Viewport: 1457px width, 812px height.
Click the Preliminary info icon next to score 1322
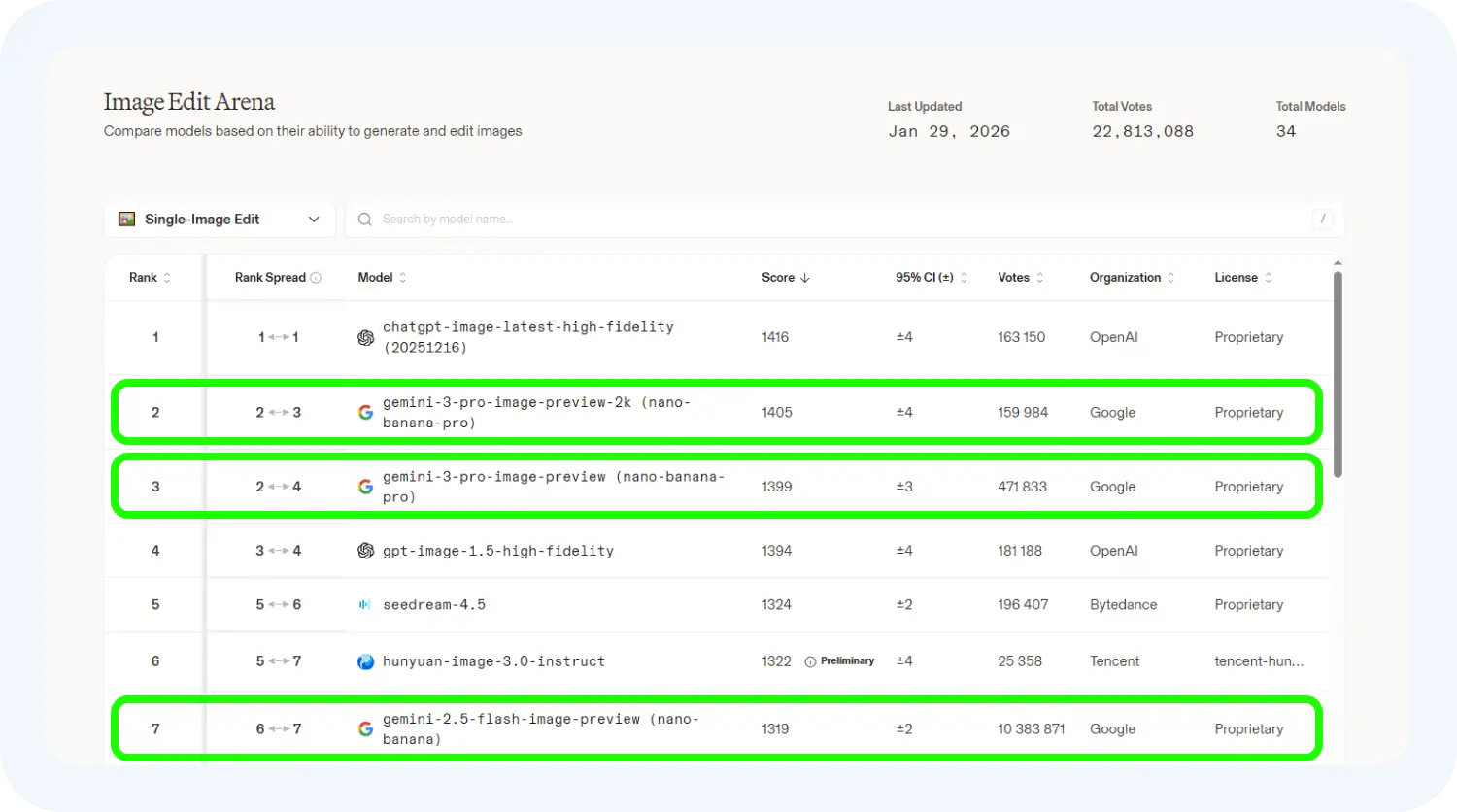coord(810,661)
